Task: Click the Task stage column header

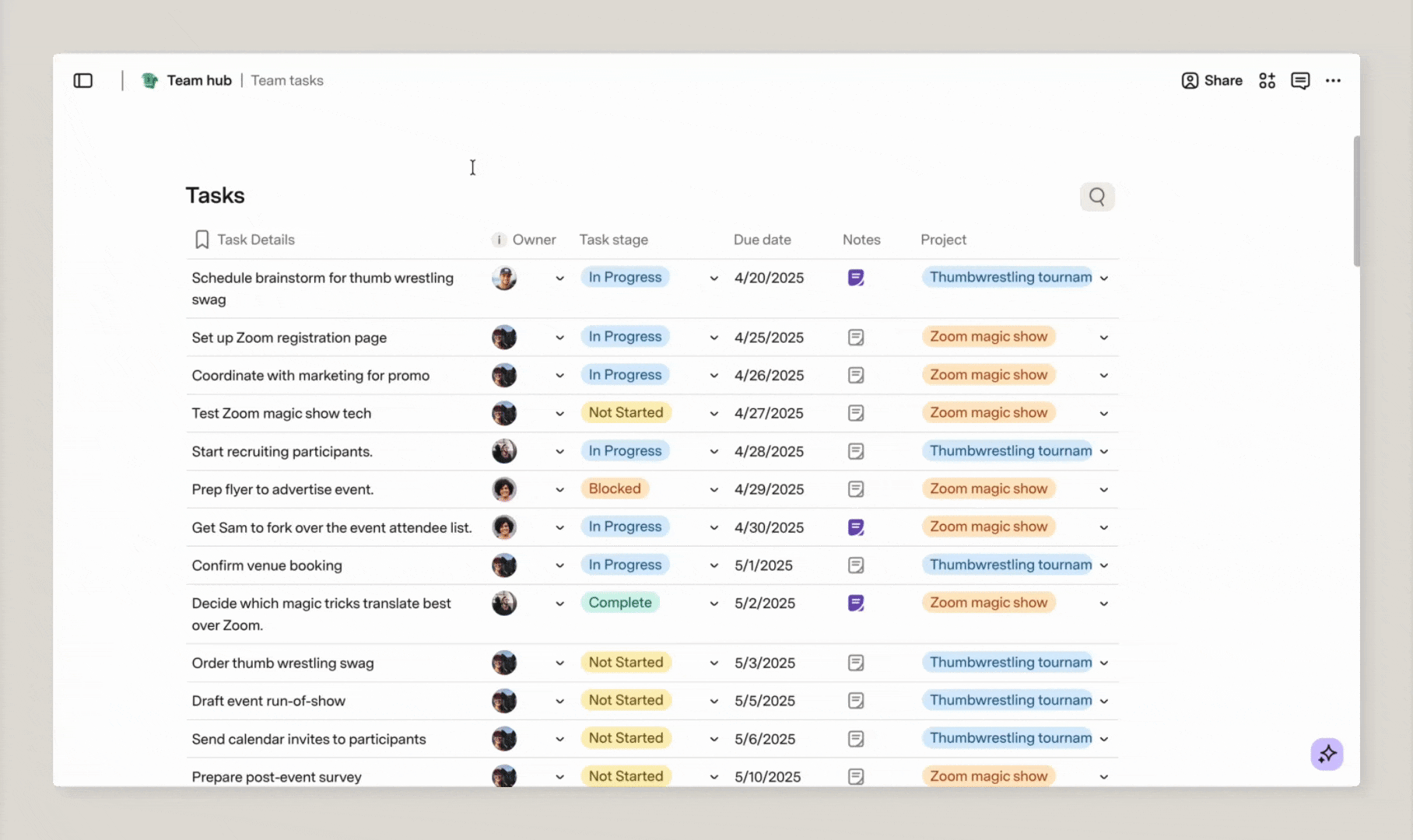Action: click(x=613, y=240)
